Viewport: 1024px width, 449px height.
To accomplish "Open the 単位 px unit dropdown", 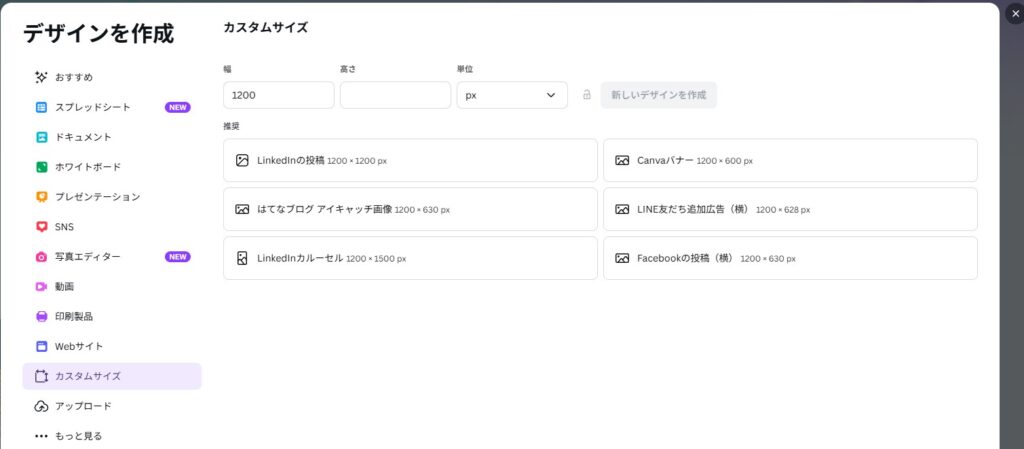I will (x=511, y=95).
